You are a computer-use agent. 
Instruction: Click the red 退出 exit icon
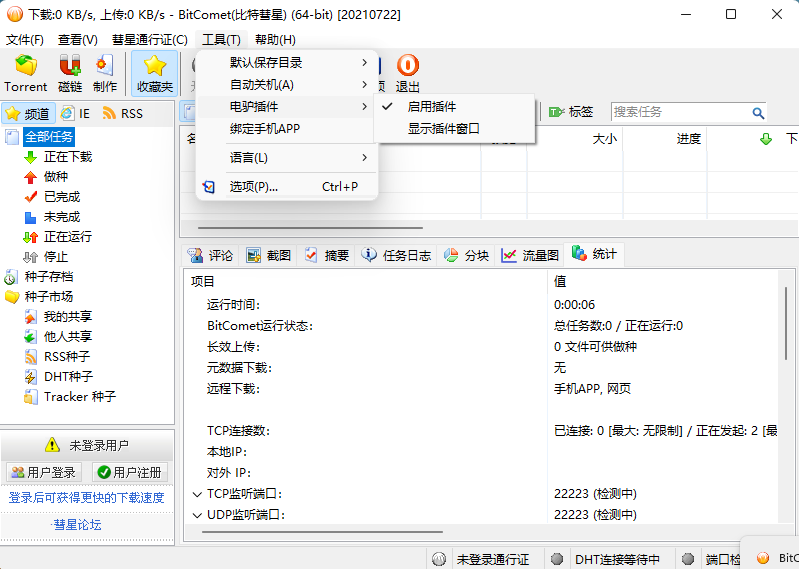coord(408,73)
